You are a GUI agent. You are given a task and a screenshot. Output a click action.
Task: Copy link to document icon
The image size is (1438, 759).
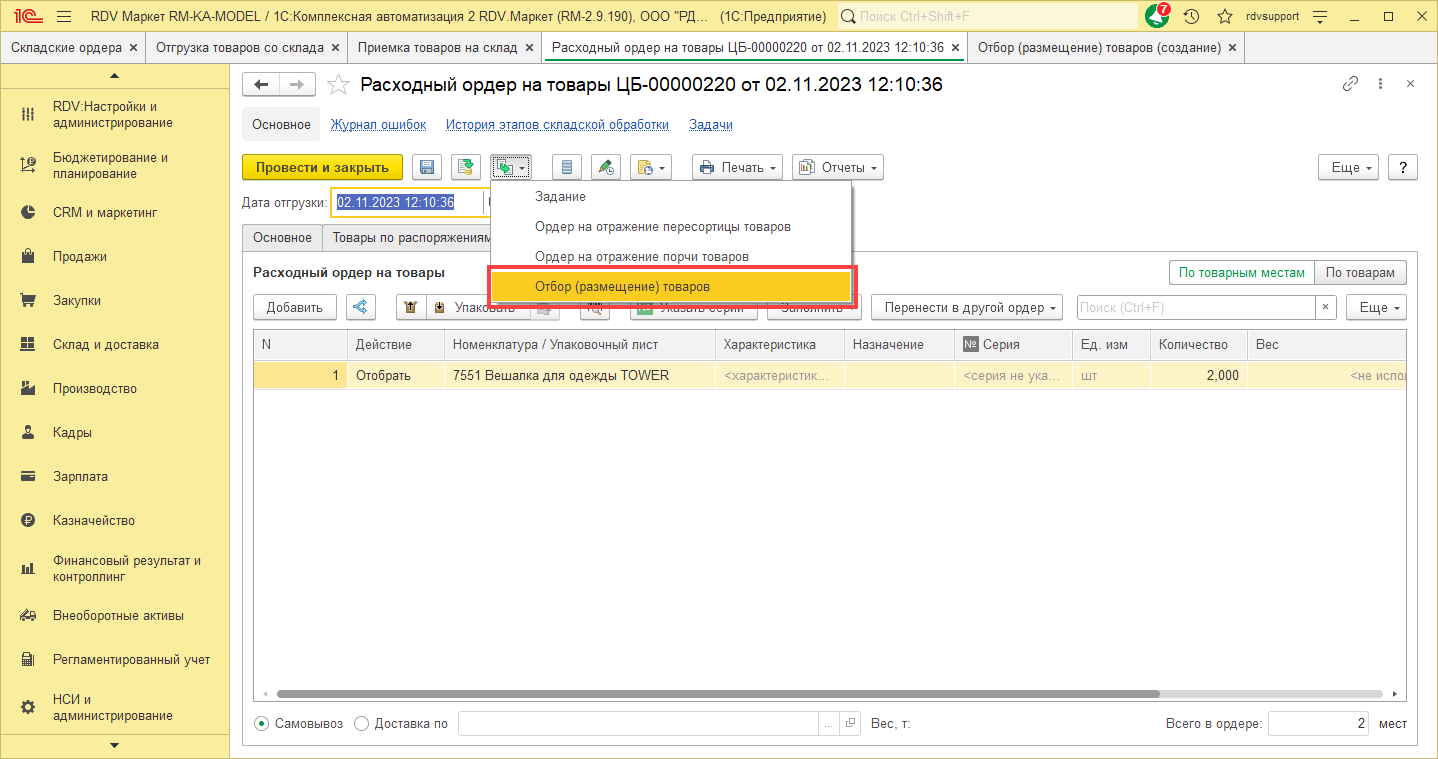point(1350,85)
